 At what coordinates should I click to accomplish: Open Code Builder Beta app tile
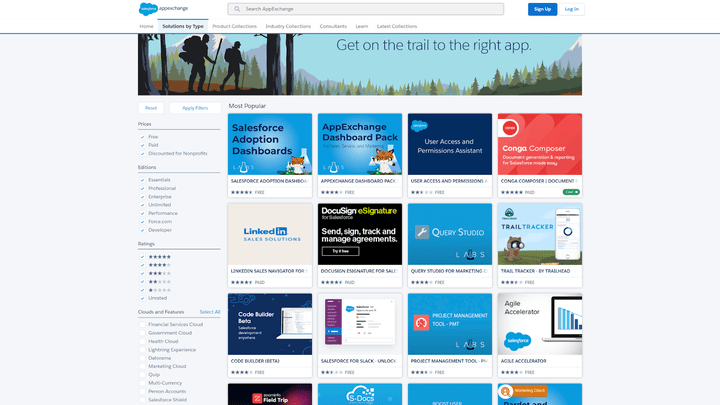[x=270, y=335]
